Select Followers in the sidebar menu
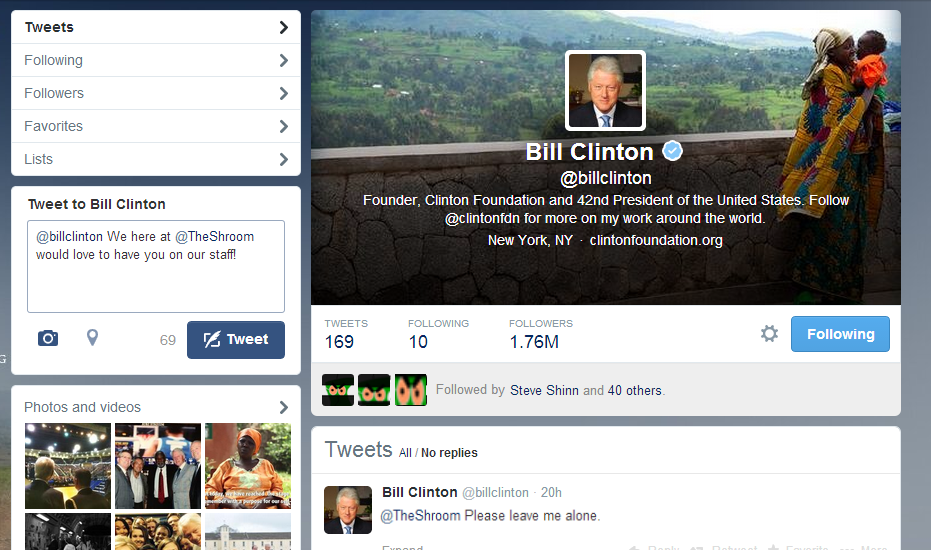 click(156, 93)
